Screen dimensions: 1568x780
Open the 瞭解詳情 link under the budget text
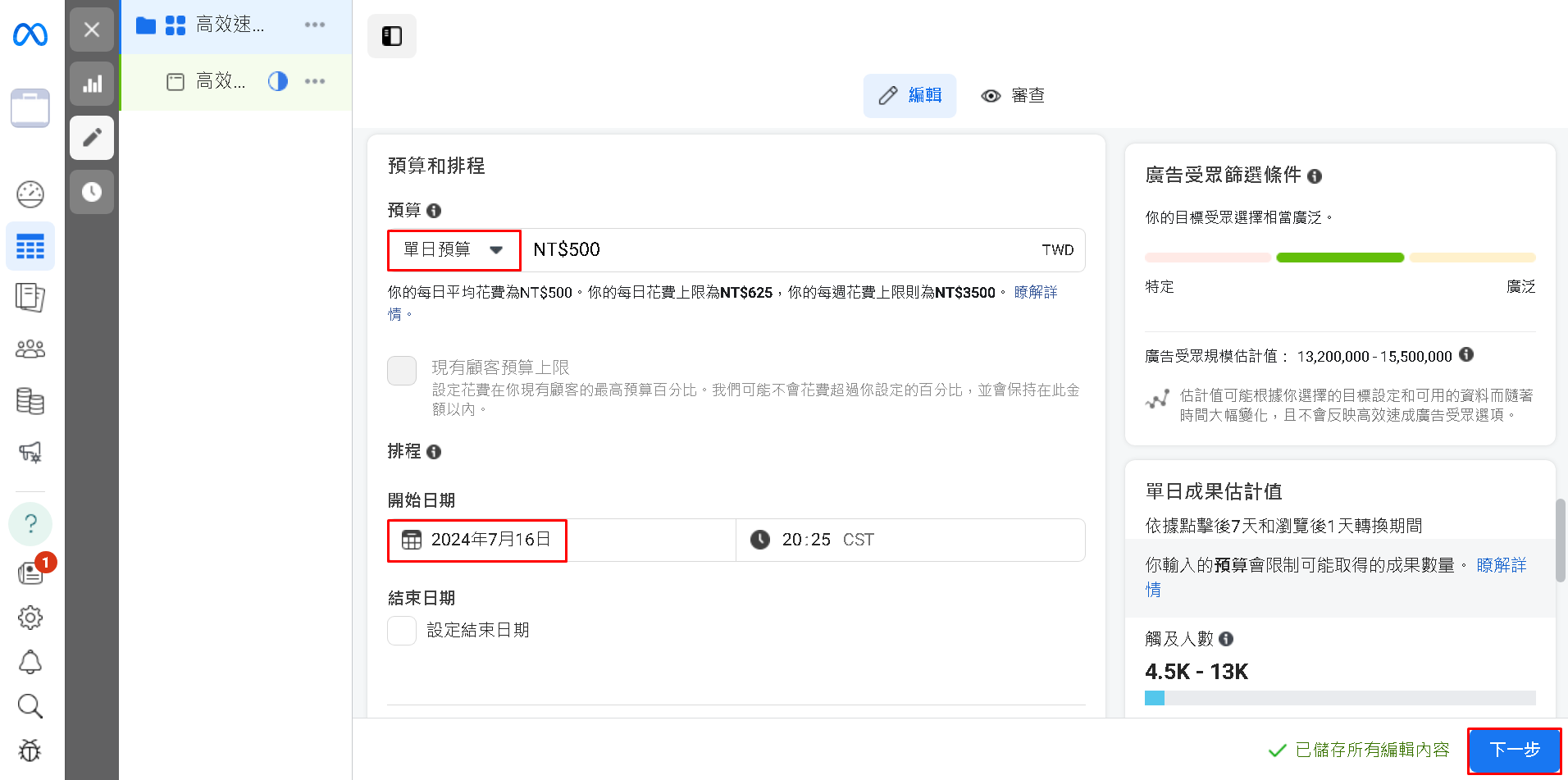1036,292
